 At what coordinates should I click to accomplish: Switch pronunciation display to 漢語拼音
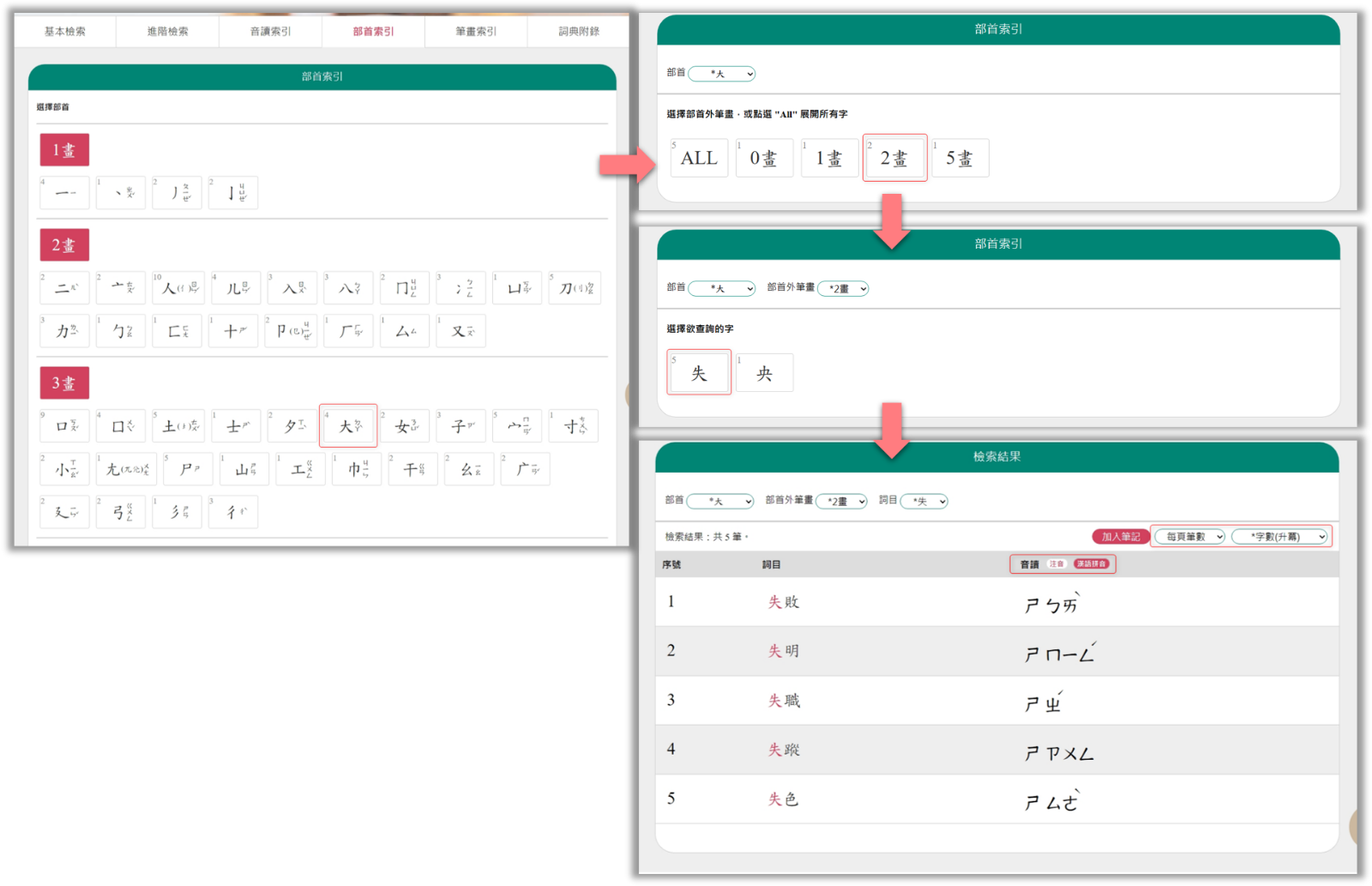[x=1092, y=564]
